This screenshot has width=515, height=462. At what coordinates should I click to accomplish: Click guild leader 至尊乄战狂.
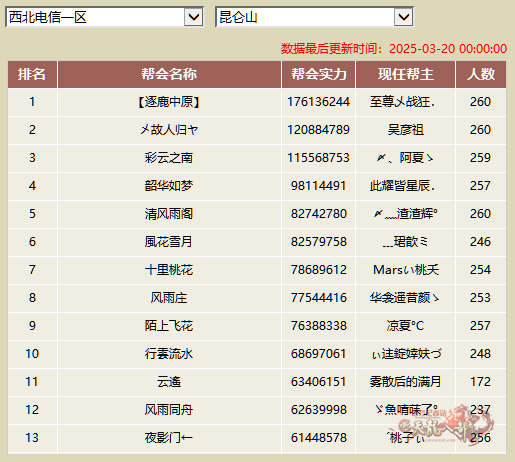pyautogui.click(x=402, y=102)
